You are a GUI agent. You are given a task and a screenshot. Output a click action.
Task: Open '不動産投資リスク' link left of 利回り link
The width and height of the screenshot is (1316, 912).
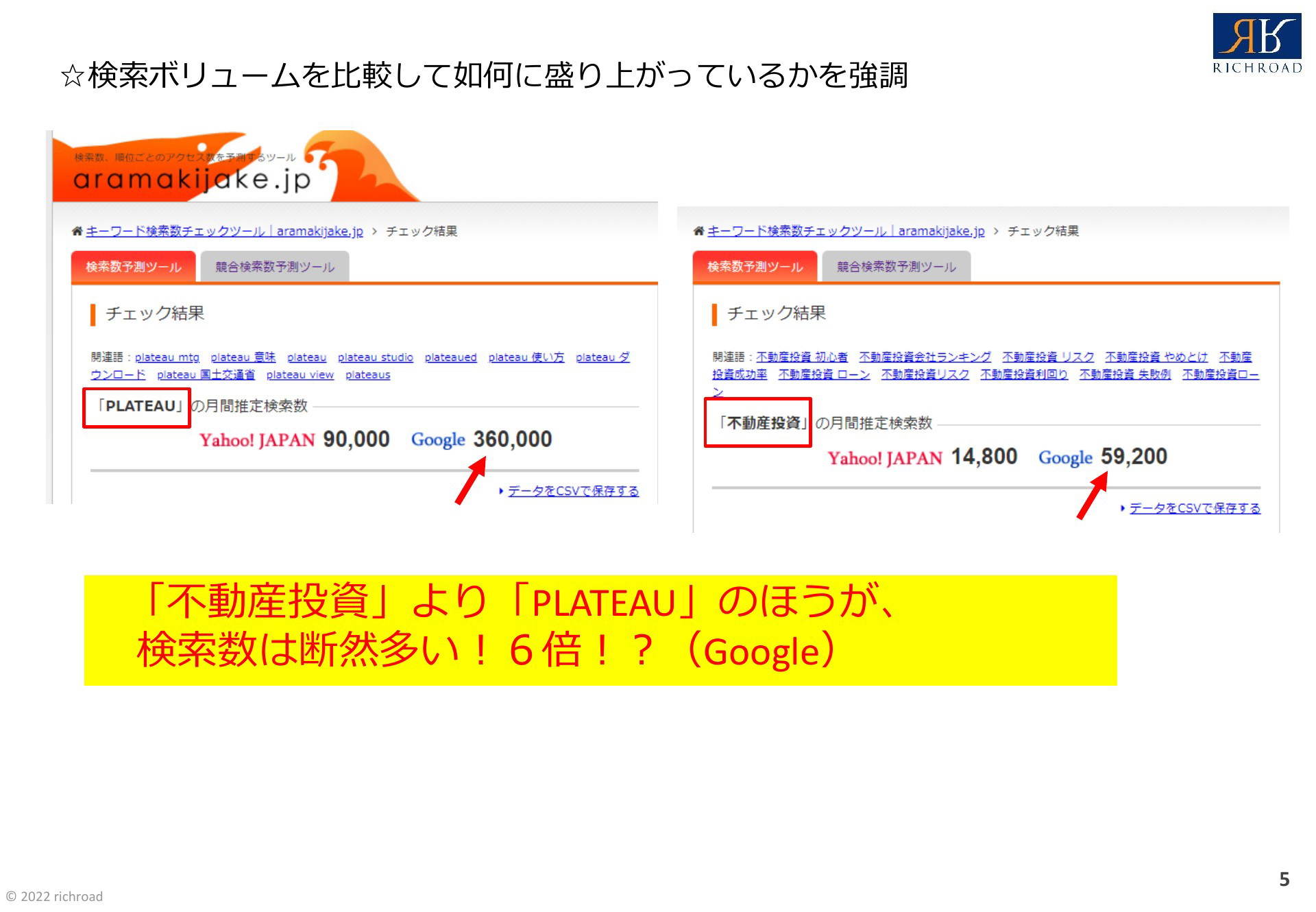(925, 374)
